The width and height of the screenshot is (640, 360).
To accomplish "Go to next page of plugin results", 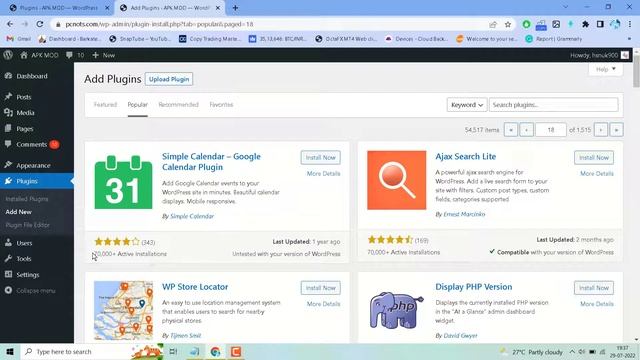I will [601, 130].
